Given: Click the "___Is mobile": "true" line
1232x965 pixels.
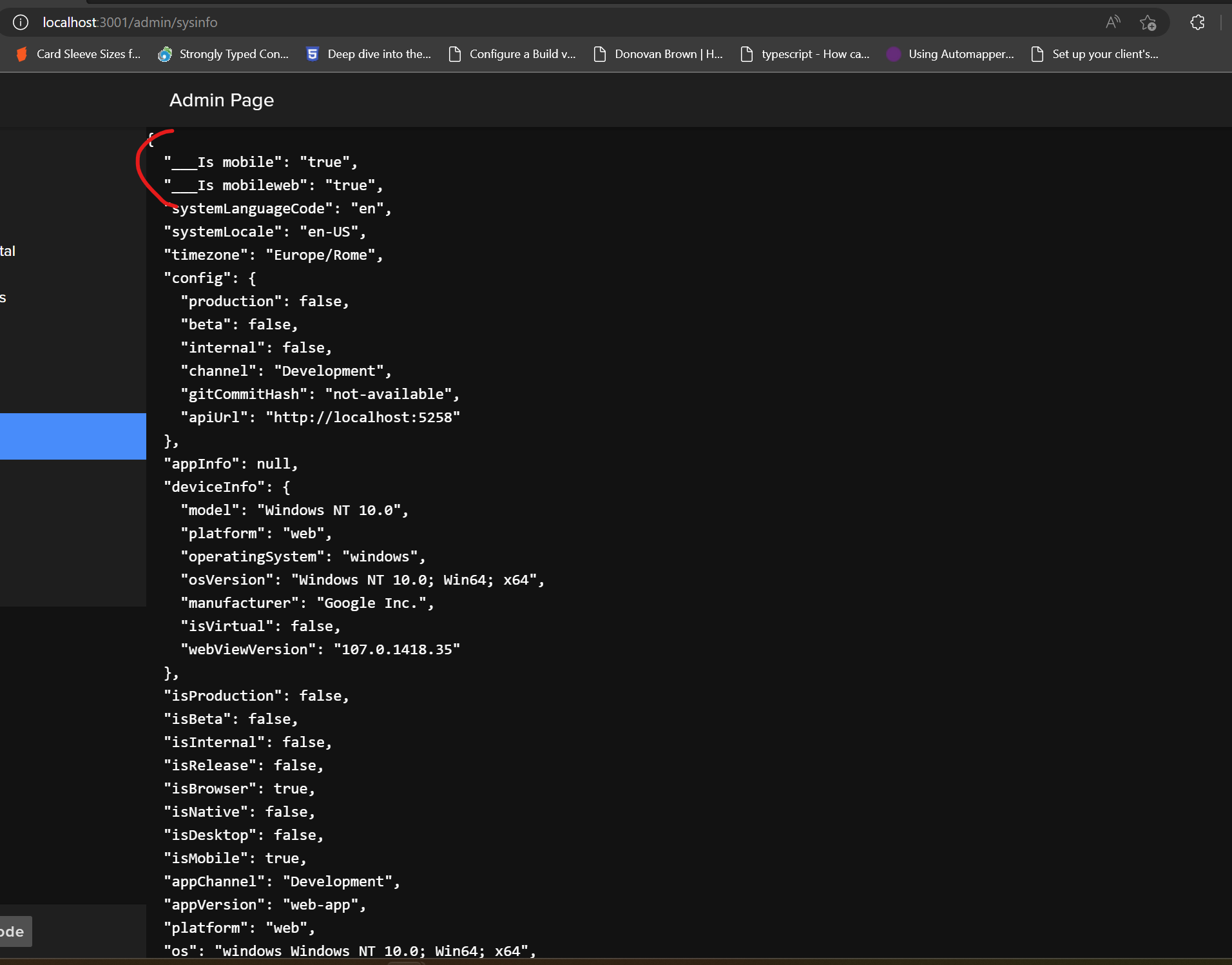Looking at the screenshot, I should tap(261, 162).
